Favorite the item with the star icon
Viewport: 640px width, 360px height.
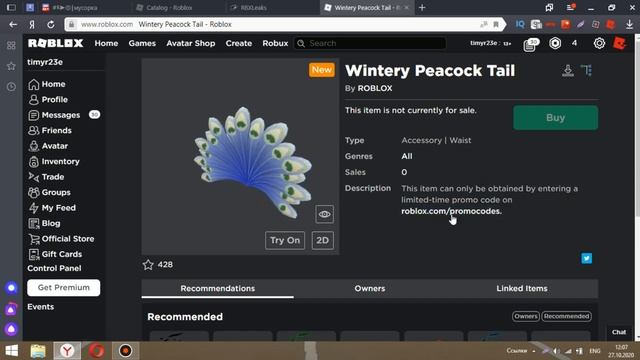(x=148, y=265)
